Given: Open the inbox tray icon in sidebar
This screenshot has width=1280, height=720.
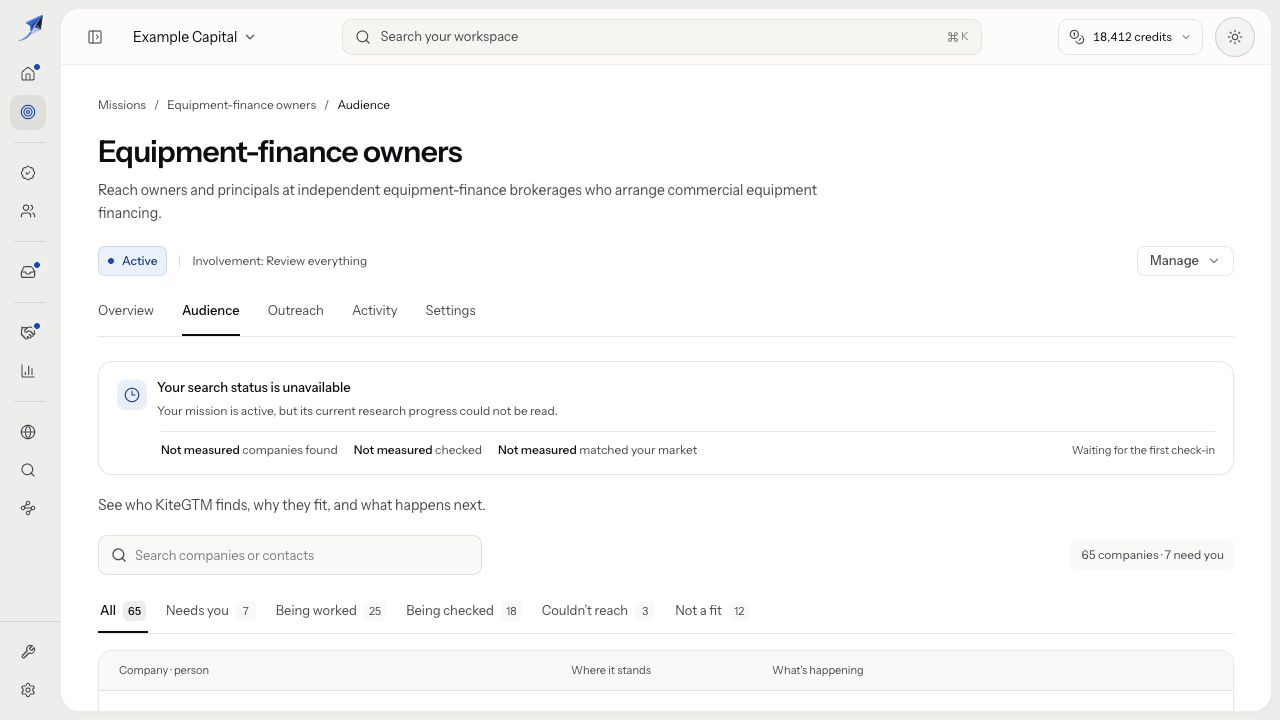Looking at the screenshot, I should coord(28,272).
